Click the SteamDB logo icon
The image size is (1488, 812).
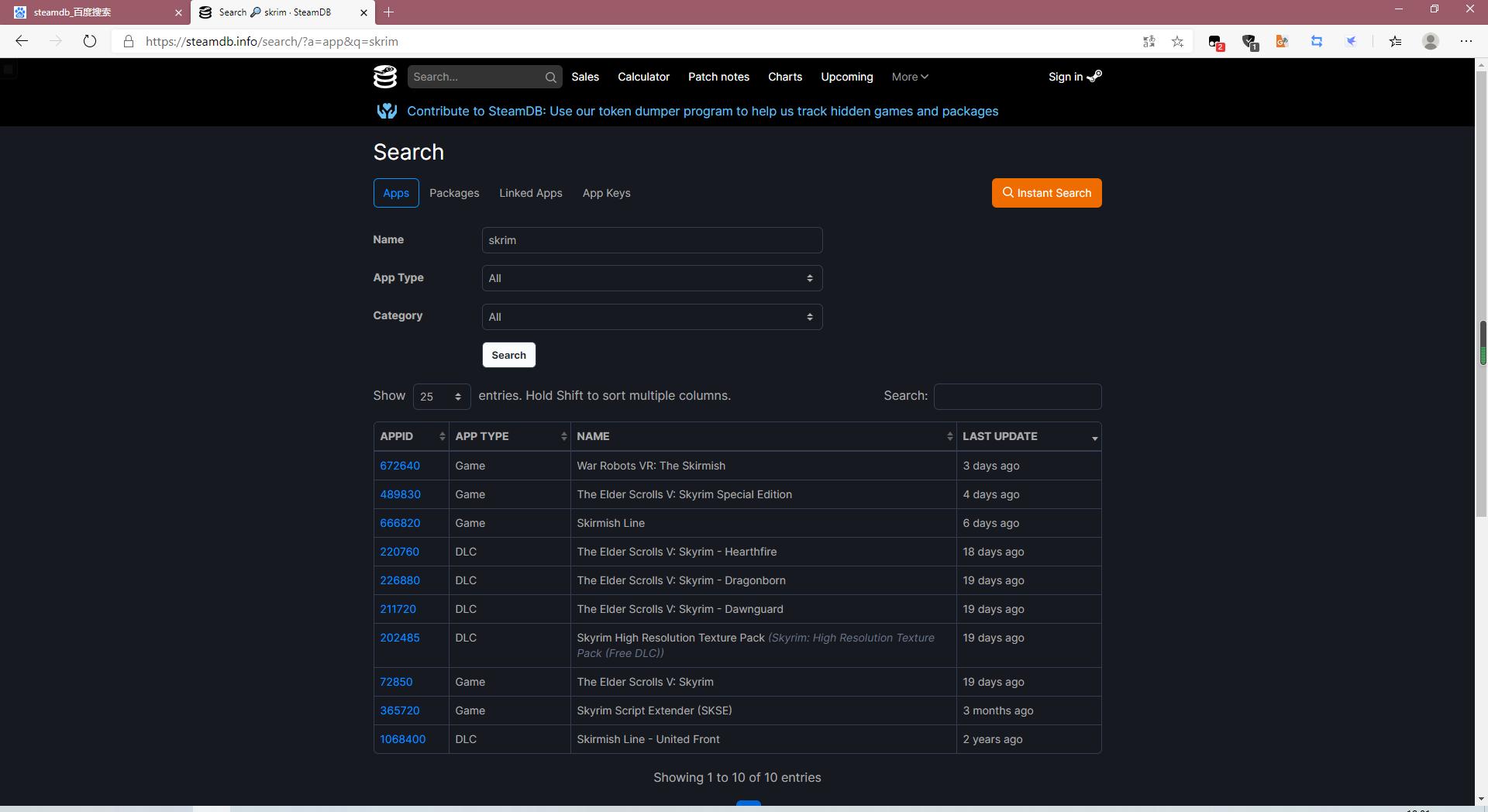[x=385, y=77]
